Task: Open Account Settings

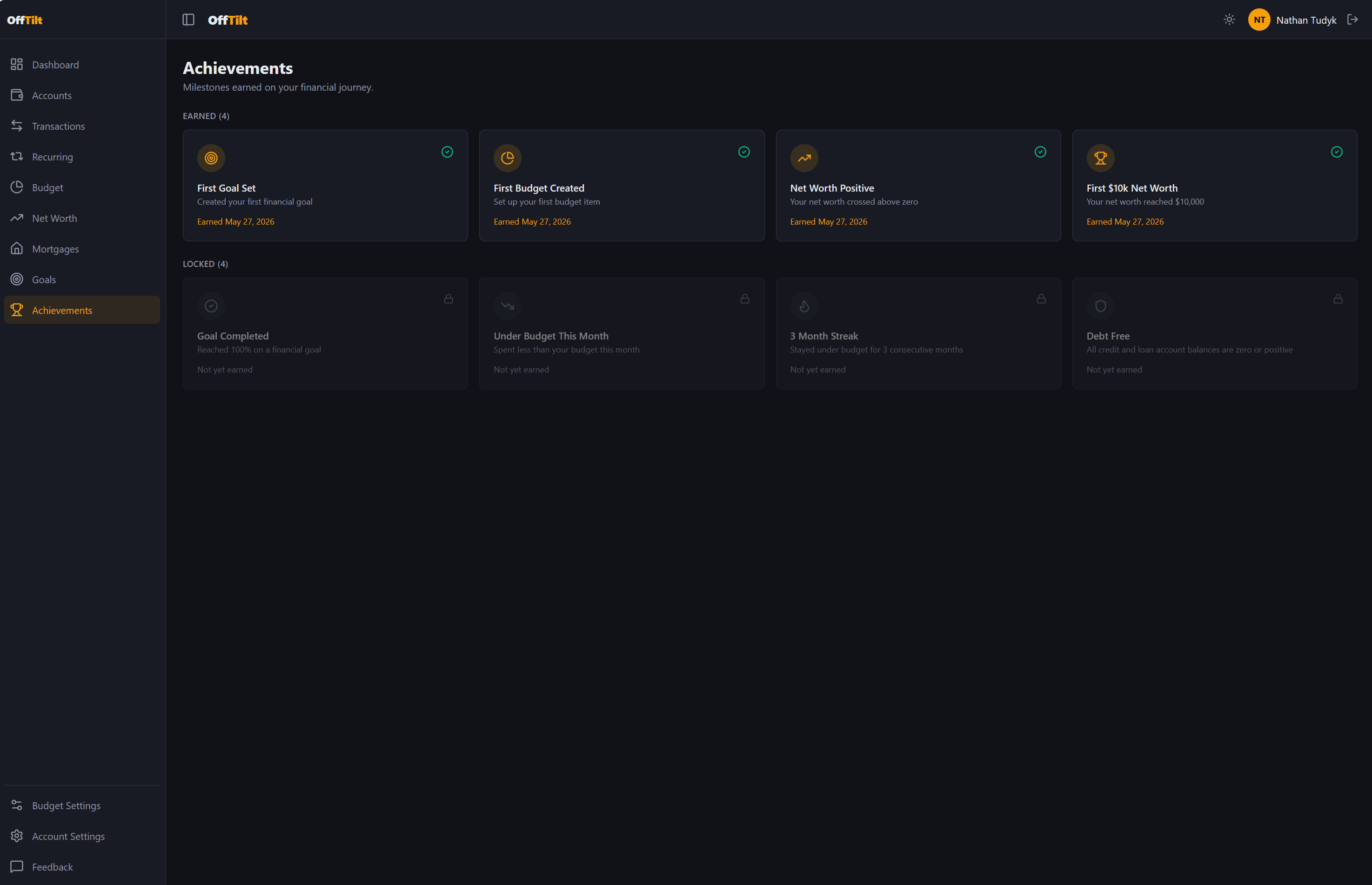Action: [x=82, y=836]
